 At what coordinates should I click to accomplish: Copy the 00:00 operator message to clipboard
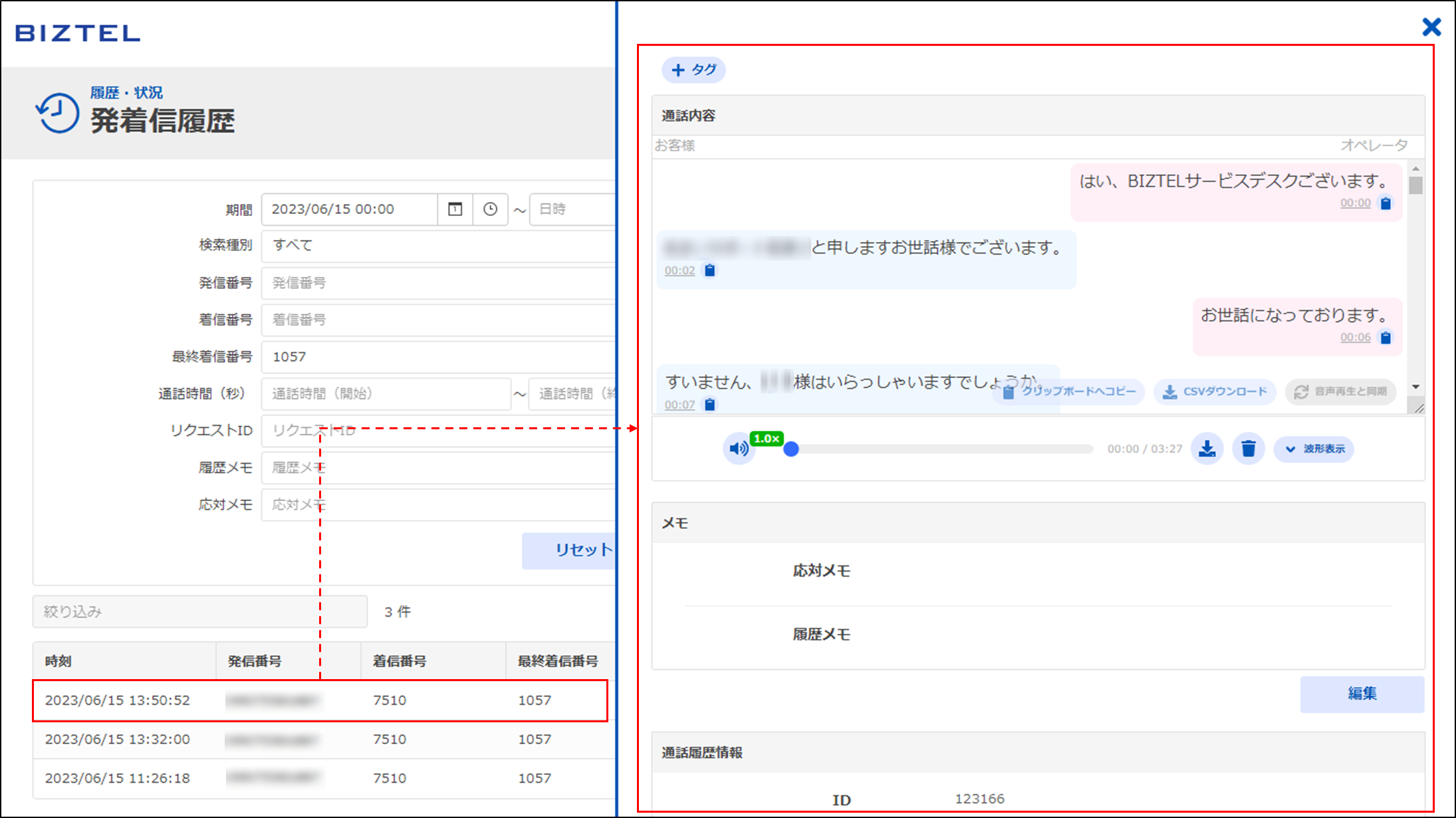1386,203
